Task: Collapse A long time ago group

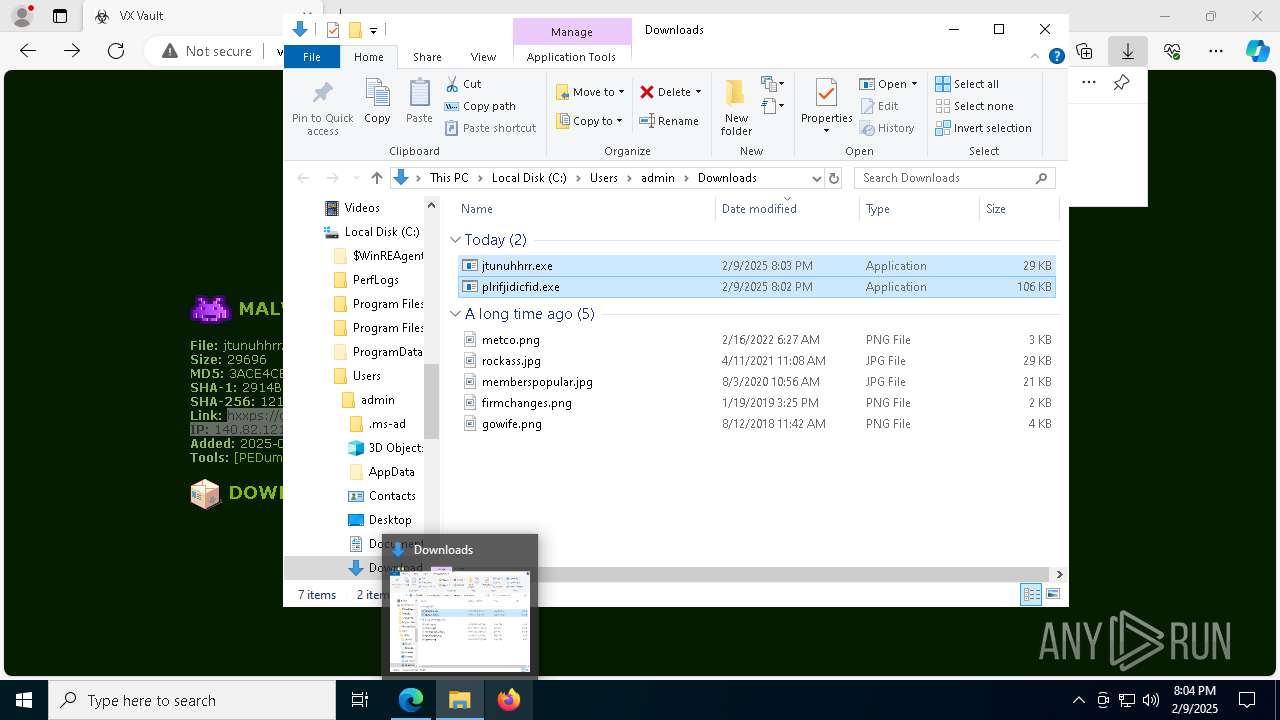Action: coord(456,314)
